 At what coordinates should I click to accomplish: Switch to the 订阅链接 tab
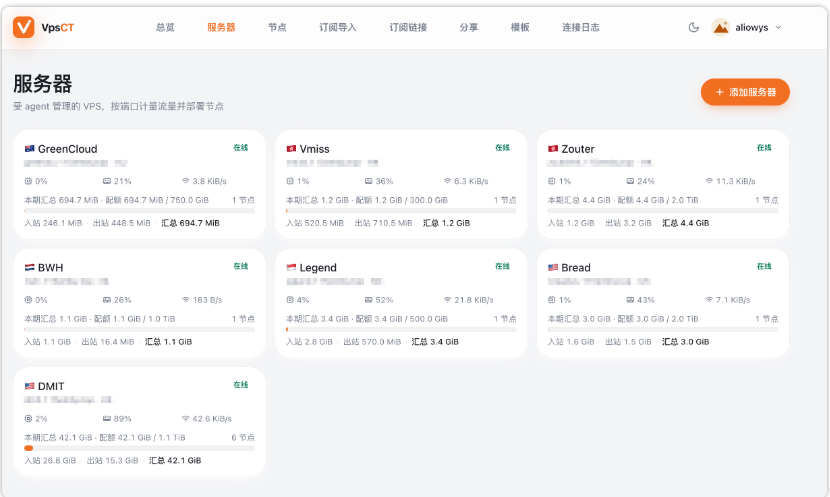click(x=408, y=28)
